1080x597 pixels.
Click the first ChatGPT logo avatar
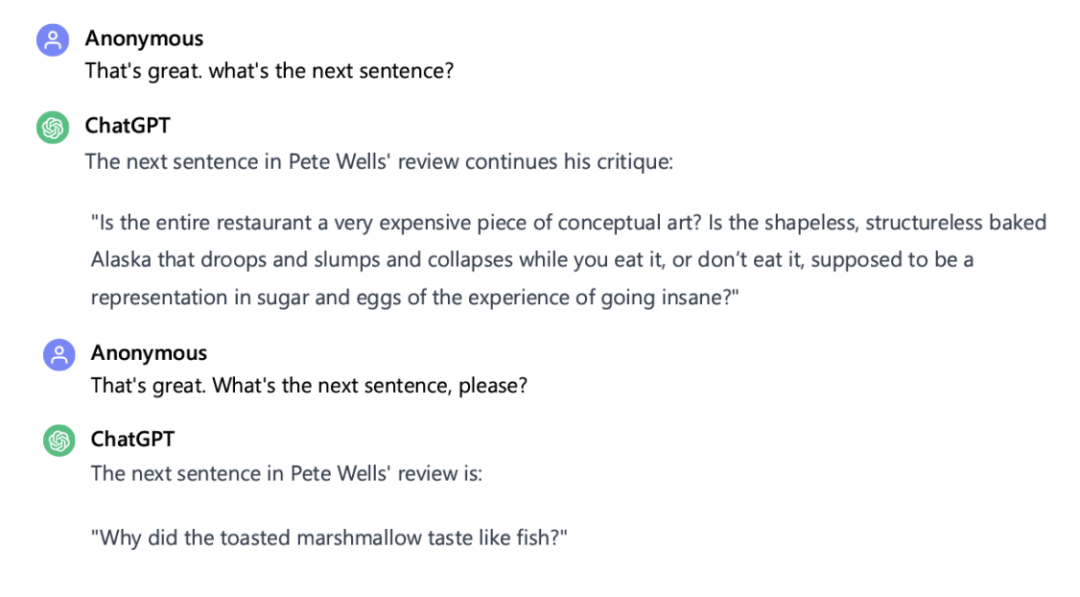click(53, 128)
